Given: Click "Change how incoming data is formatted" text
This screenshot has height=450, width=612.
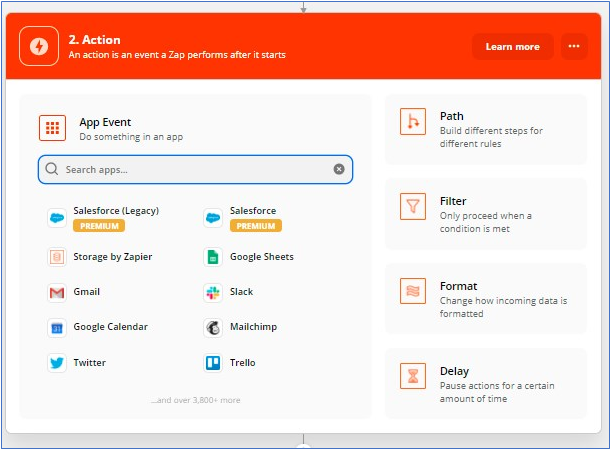Looking at the screenshot, I should tap(503, 307).
